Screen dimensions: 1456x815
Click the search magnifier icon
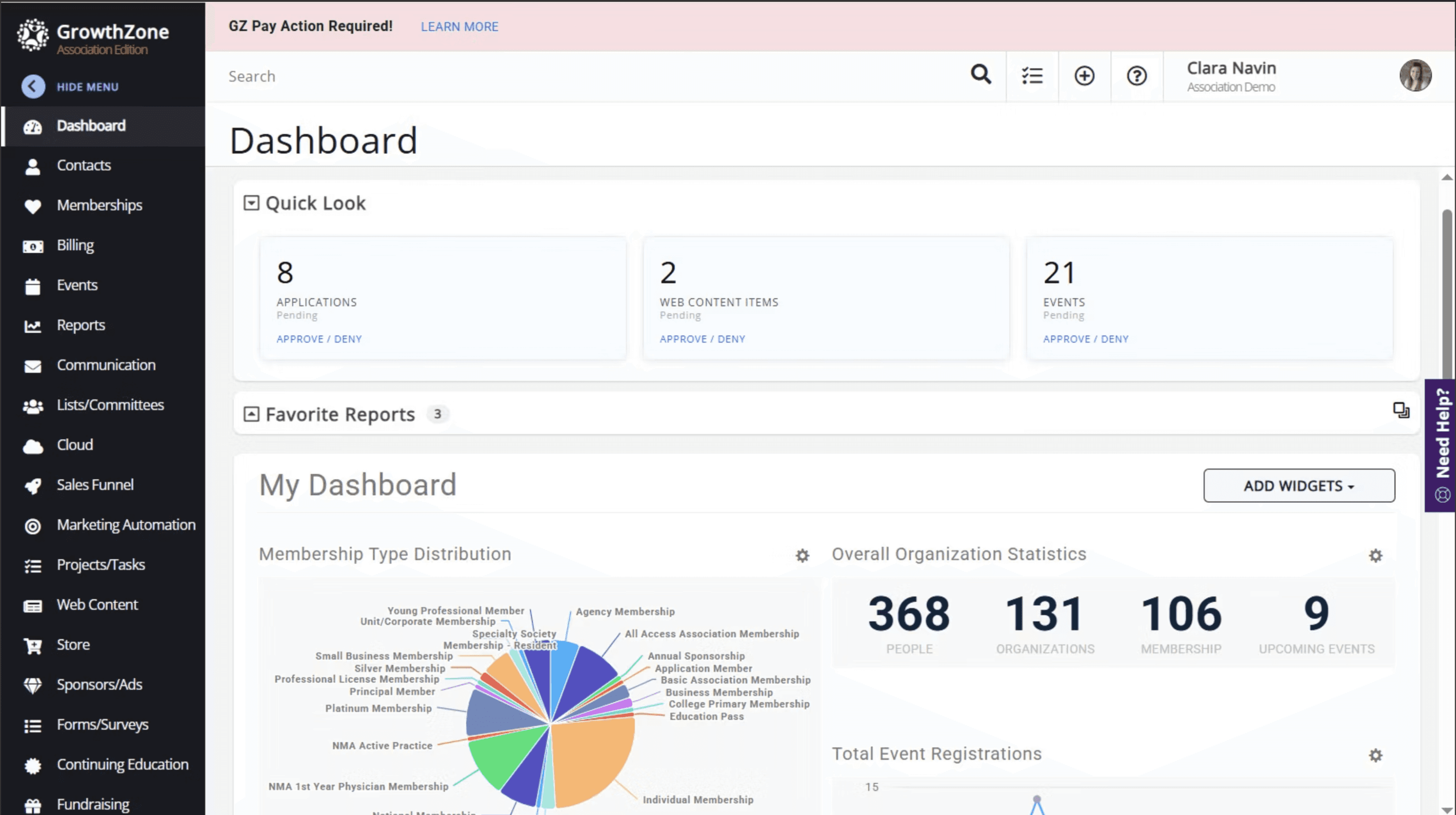(x=981, y=74)
